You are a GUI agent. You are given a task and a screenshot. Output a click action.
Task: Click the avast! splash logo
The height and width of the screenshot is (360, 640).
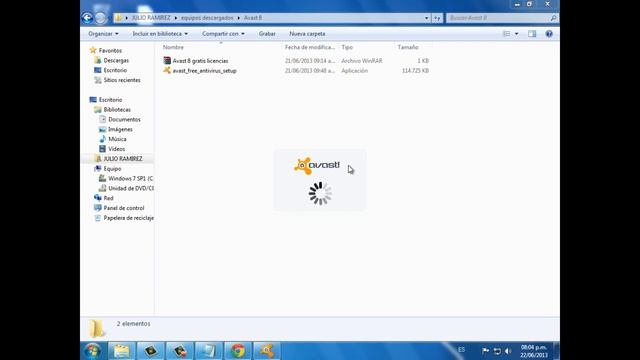(317, 166)
